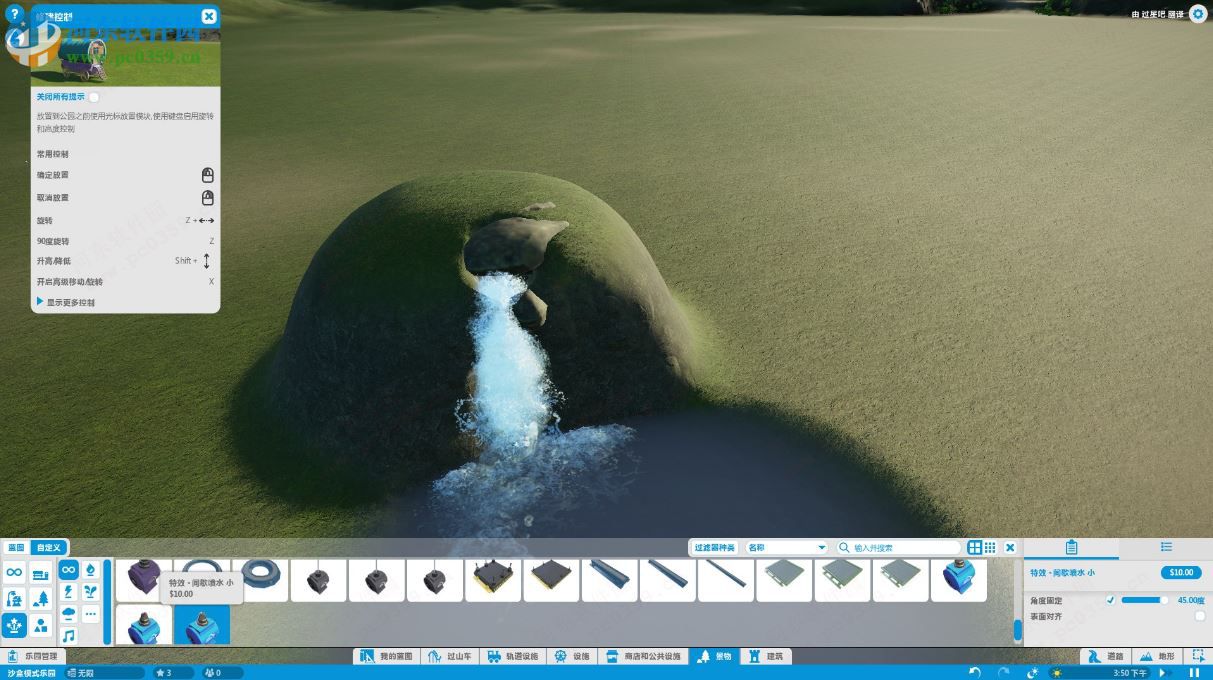Select the all-items infinity category icon
This screenshot has height=680, width=1213.
coord(14,572)
